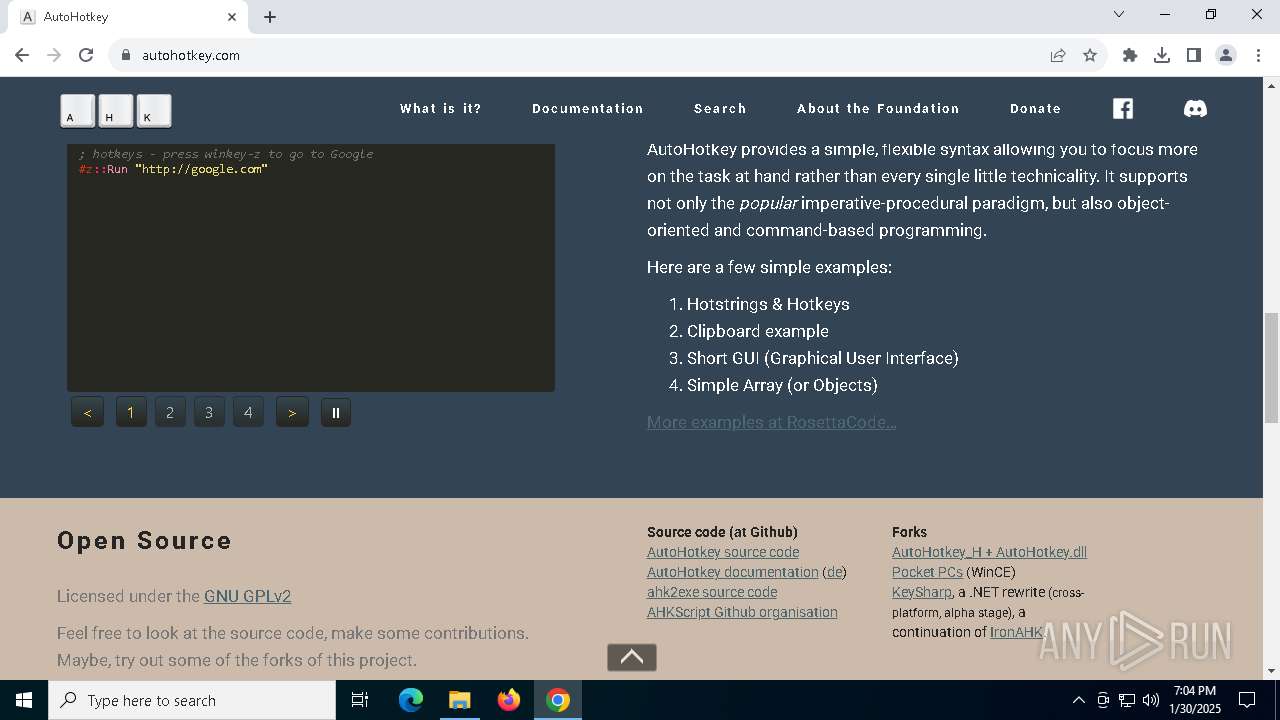
Task: Open the Donate menu item
Action: pyautogui.click(x=1036, y=108)
